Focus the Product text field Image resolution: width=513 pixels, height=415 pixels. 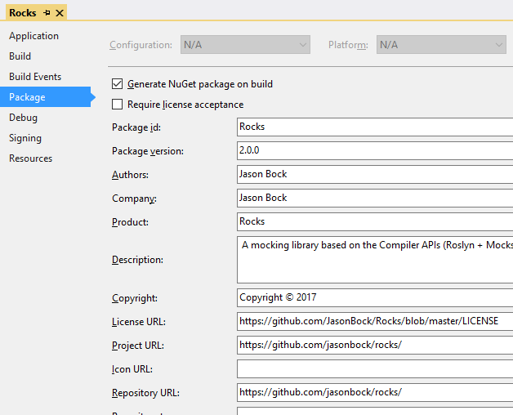click(x=375, y=221)
